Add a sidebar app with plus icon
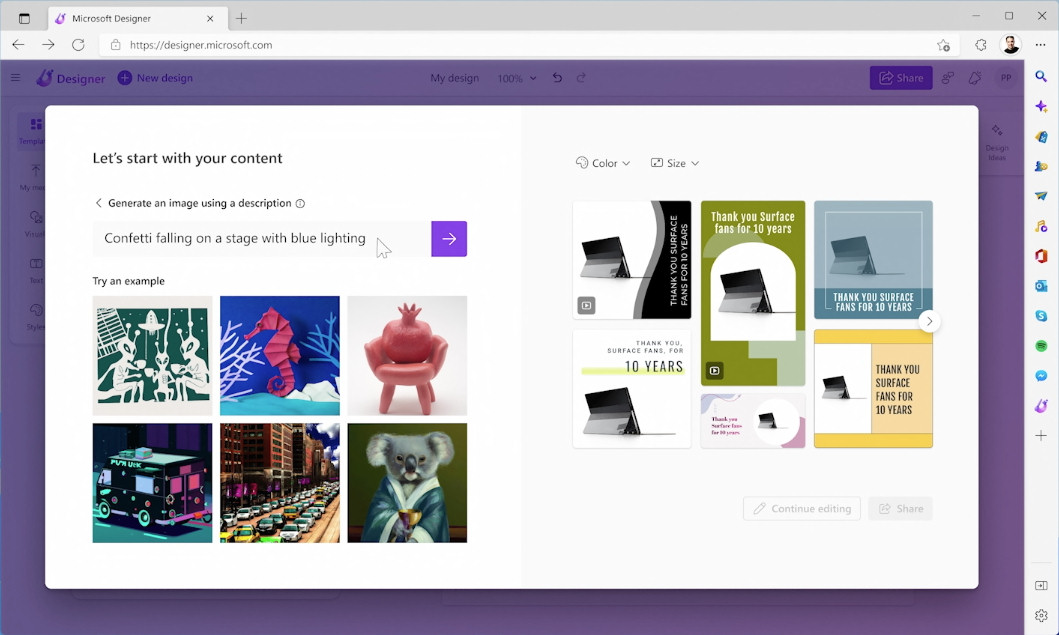 (1041, 436)
